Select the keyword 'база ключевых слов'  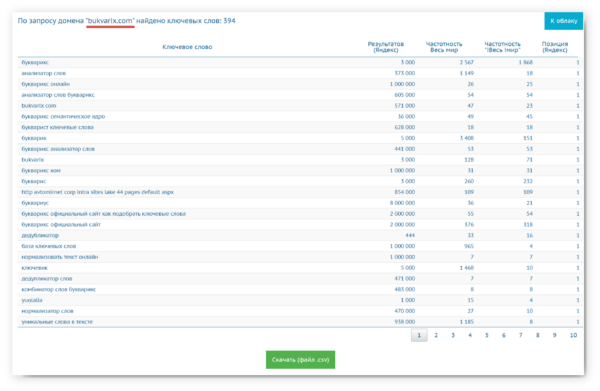(49, 246)
